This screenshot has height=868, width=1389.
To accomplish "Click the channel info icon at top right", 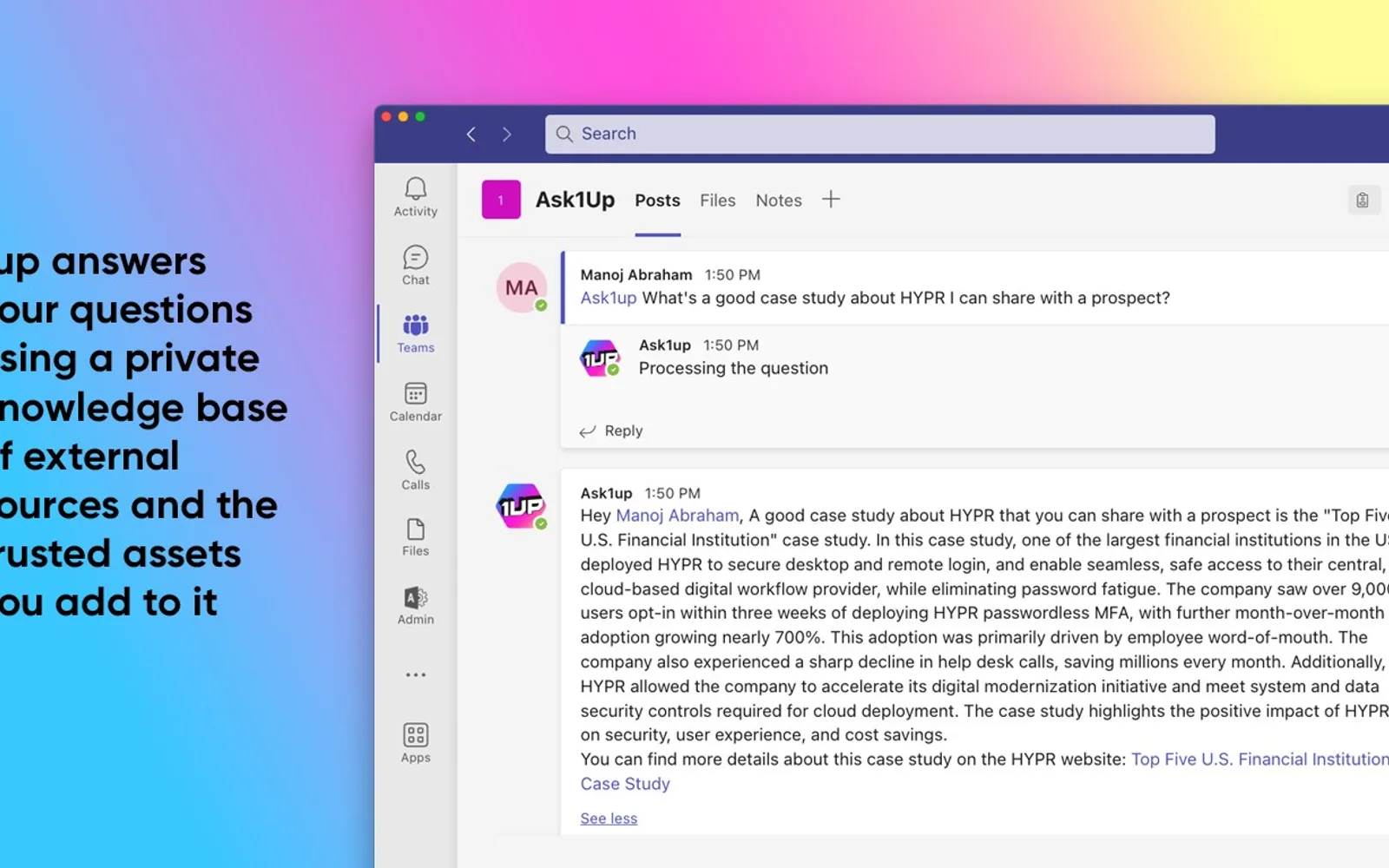I will click(x=1362, y=201).
